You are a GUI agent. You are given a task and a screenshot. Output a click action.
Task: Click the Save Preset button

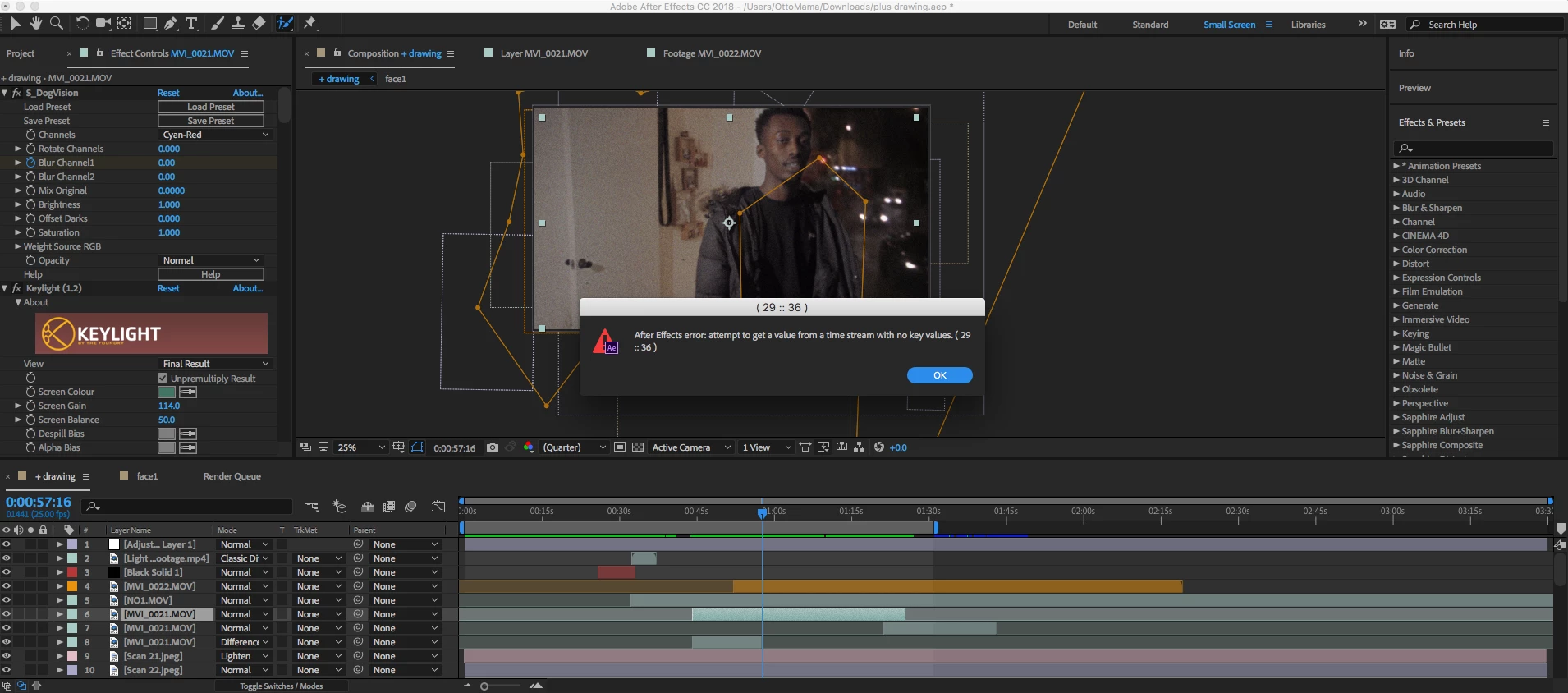pos(211,121)
